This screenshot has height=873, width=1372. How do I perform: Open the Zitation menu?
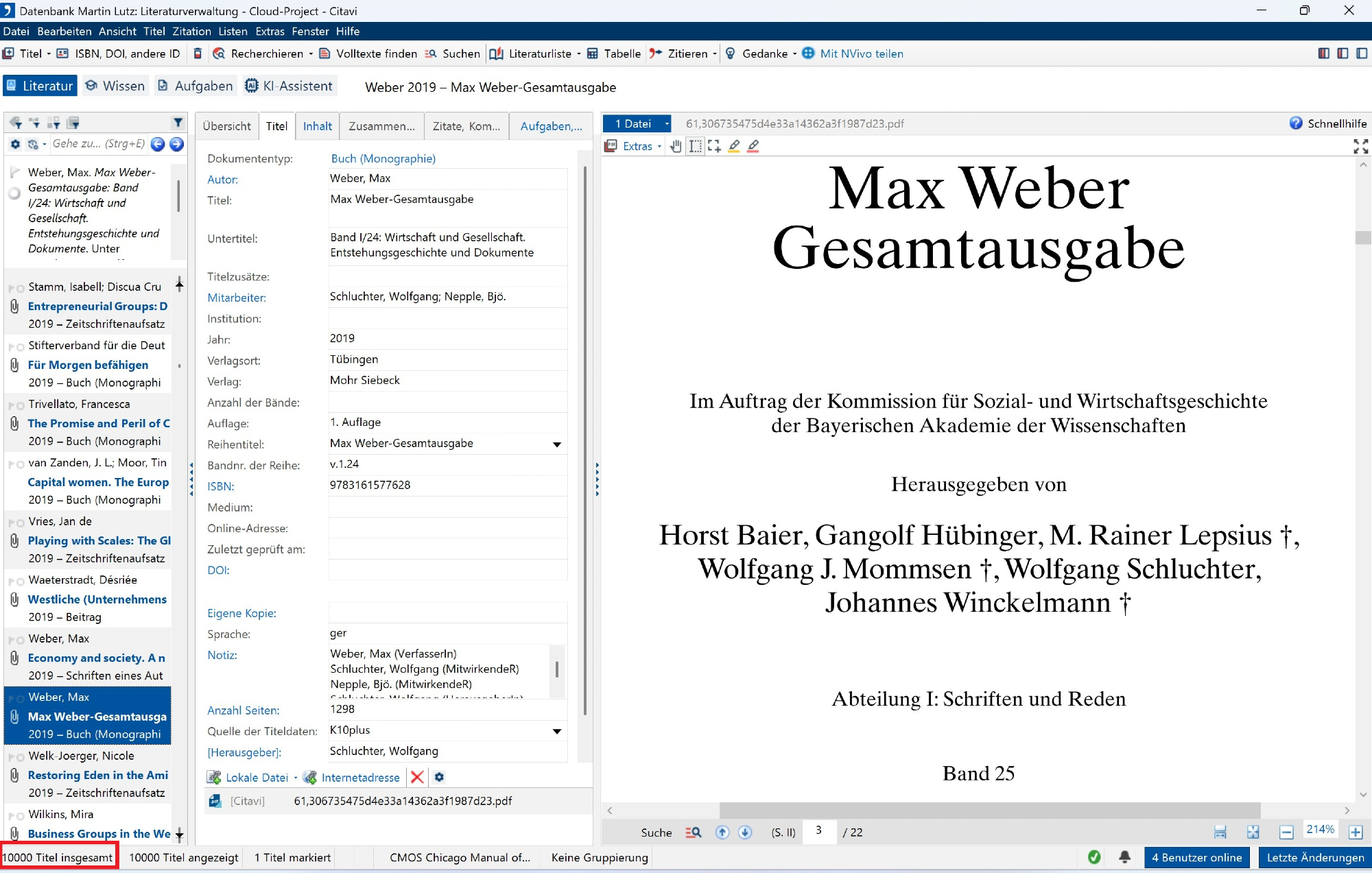coord(191,32)
